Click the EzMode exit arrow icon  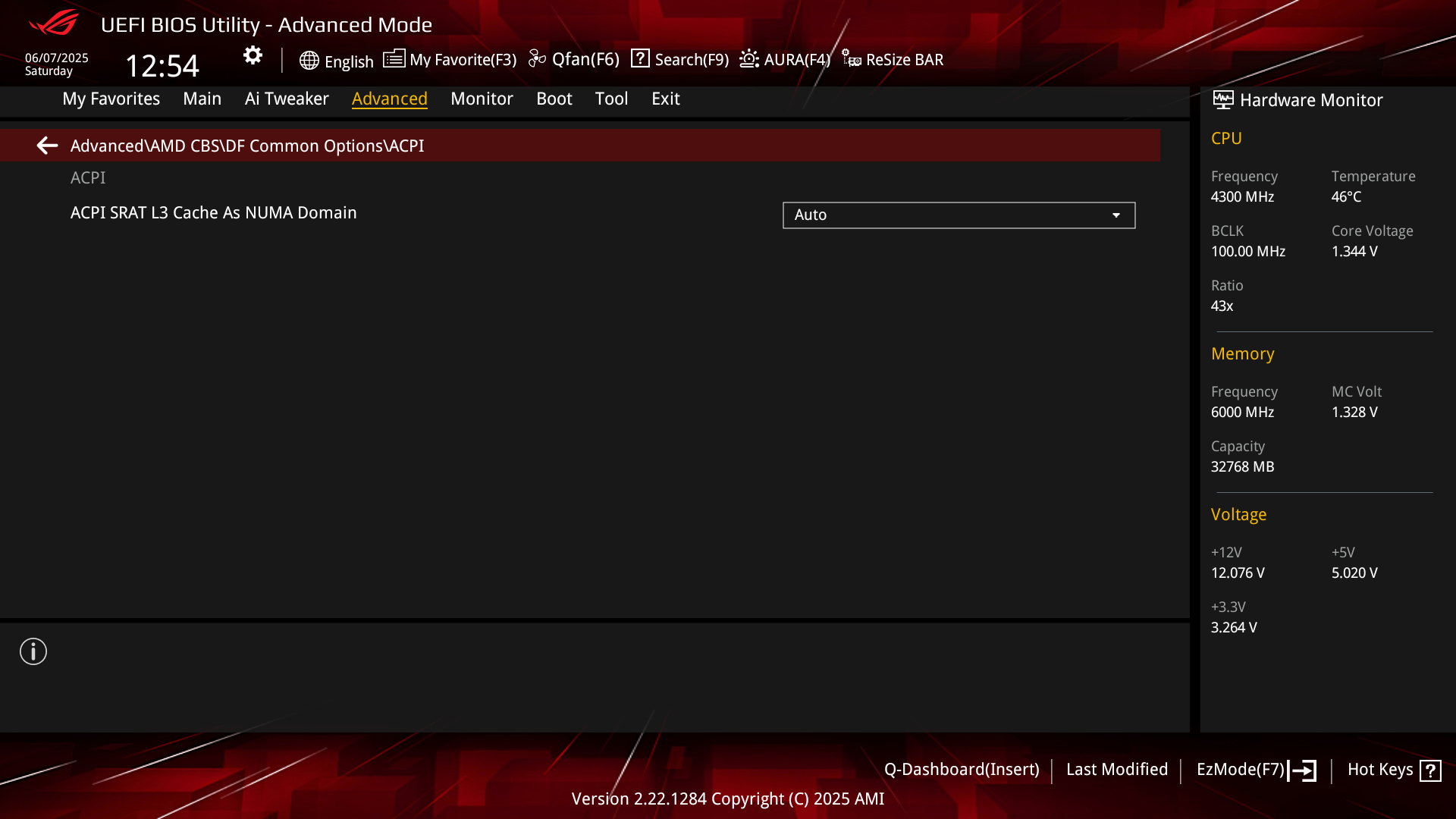coord(1302,770)
